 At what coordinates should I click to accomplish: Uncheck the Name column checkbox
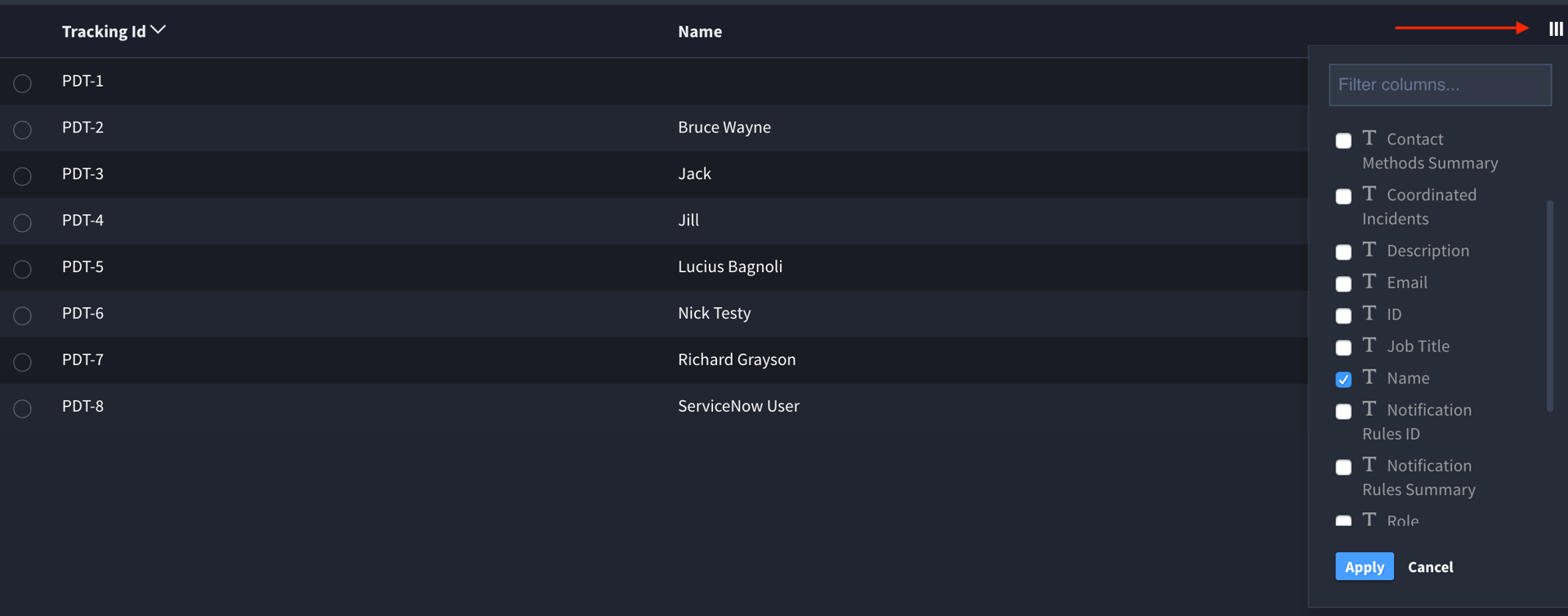1343,379
